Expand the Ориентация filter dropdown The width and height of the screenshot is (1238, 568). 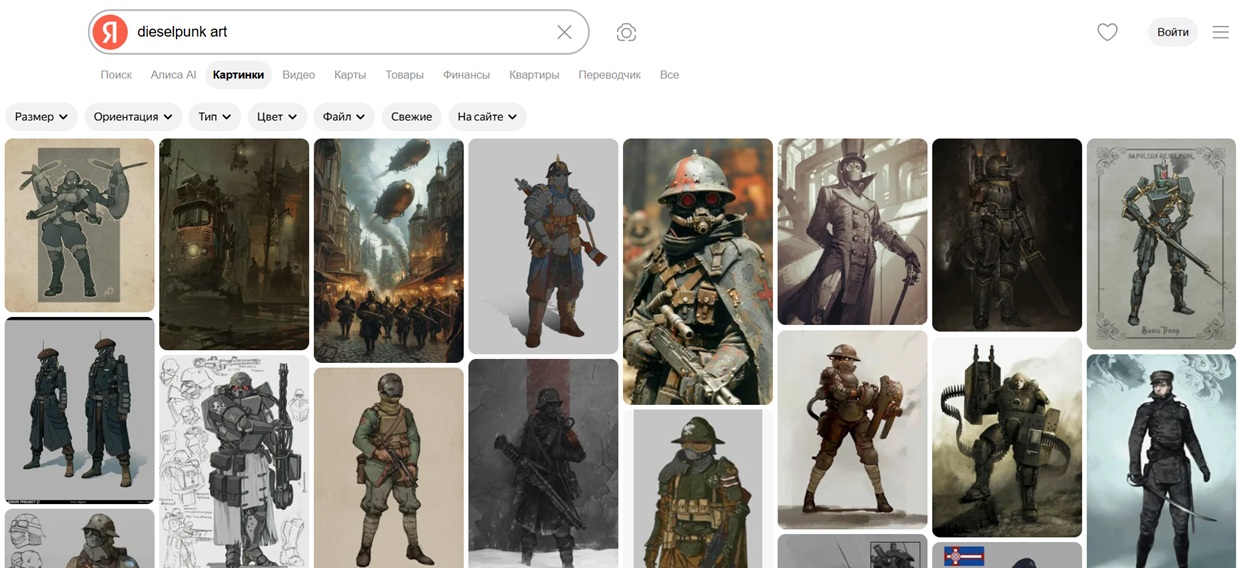point(133,117)
